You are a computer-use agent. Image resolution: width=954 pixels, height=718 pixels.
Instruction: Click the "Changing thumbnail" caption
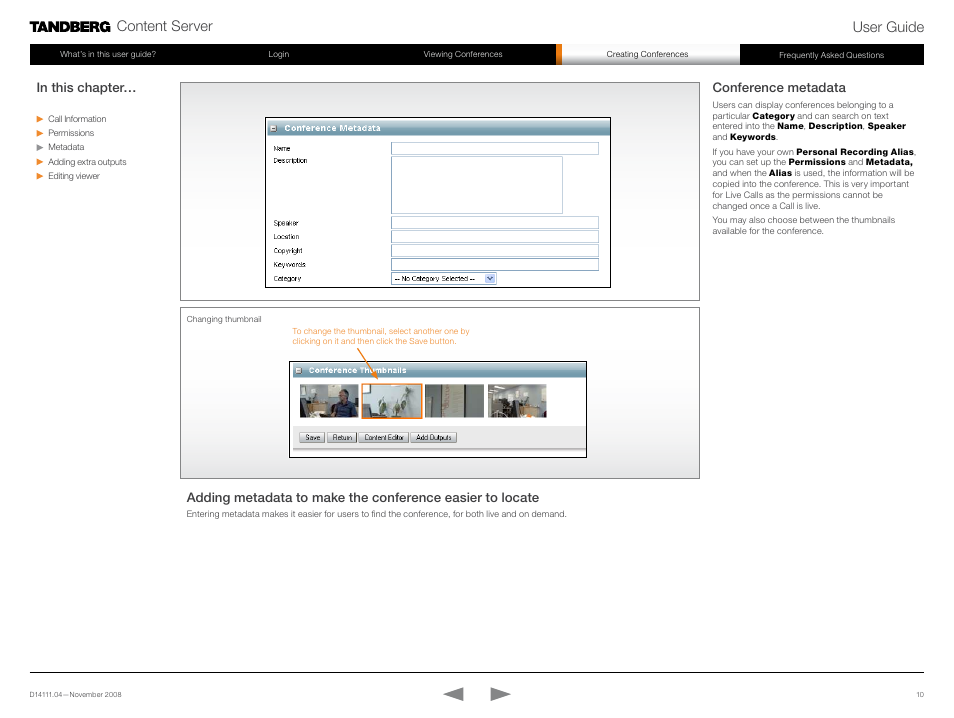point(224,319)
